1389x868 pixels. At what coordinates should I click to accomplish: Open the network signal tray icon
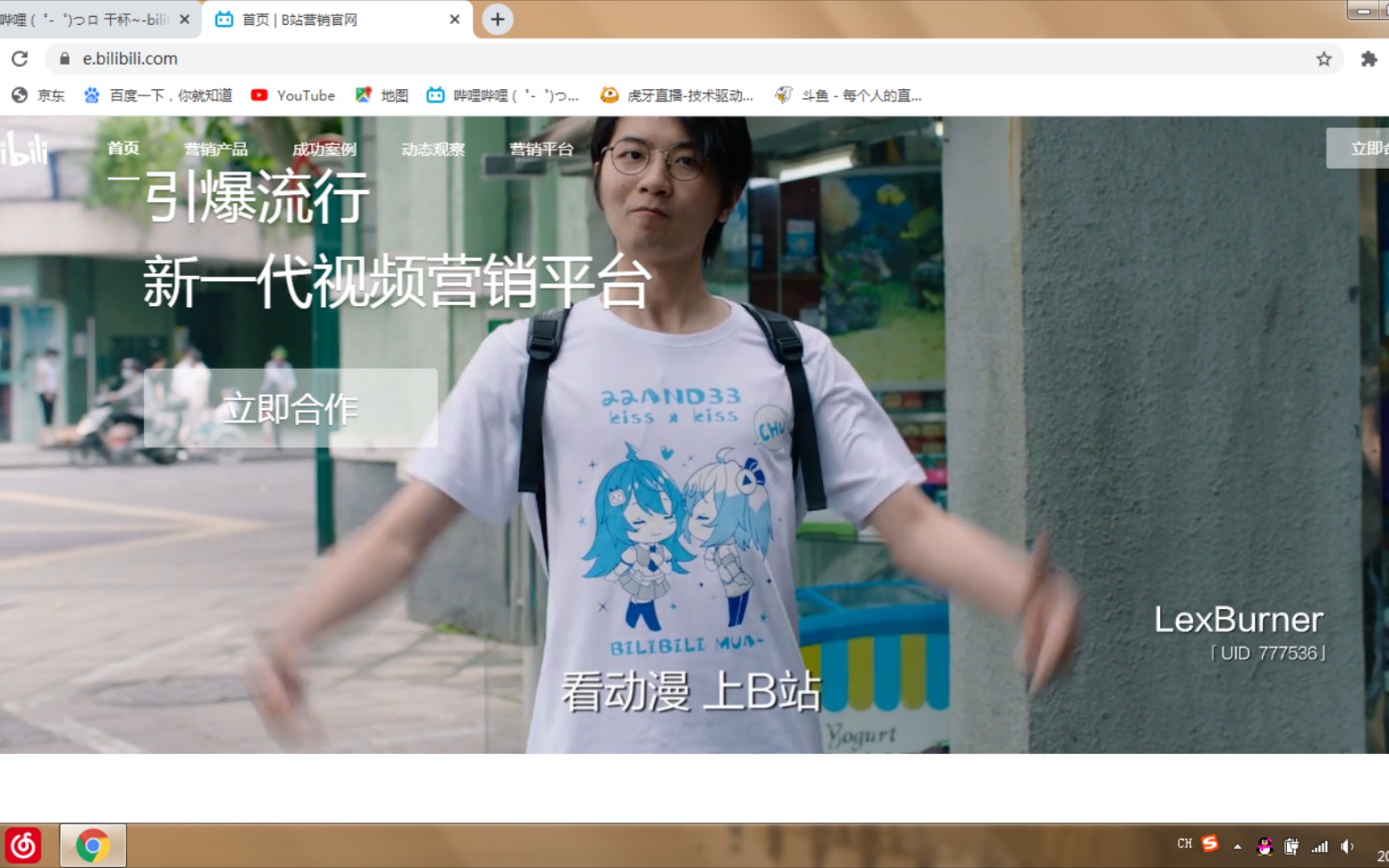[x=1320, y=846]
